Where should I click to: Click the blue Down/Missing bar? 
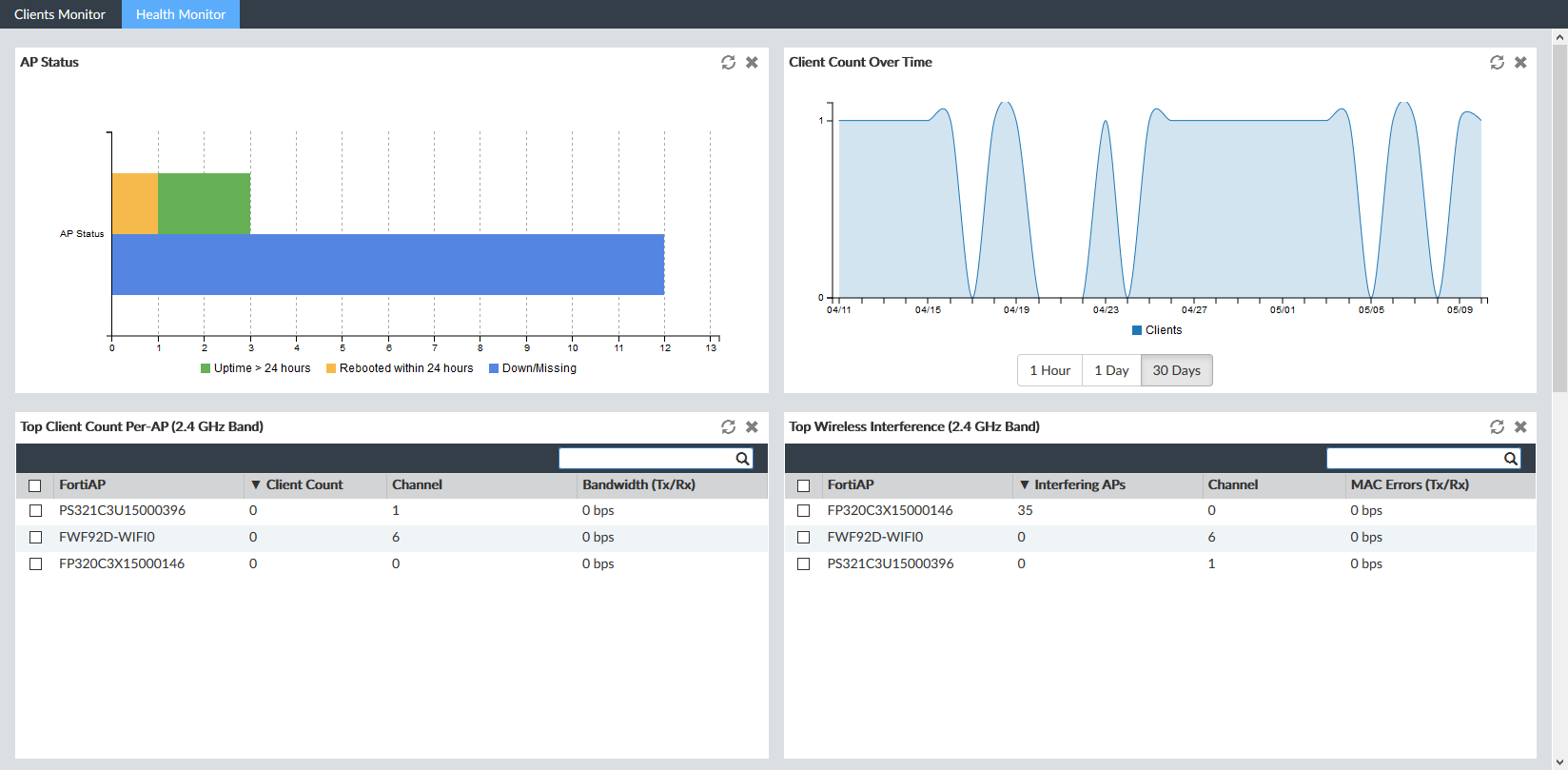coord(388,265)
